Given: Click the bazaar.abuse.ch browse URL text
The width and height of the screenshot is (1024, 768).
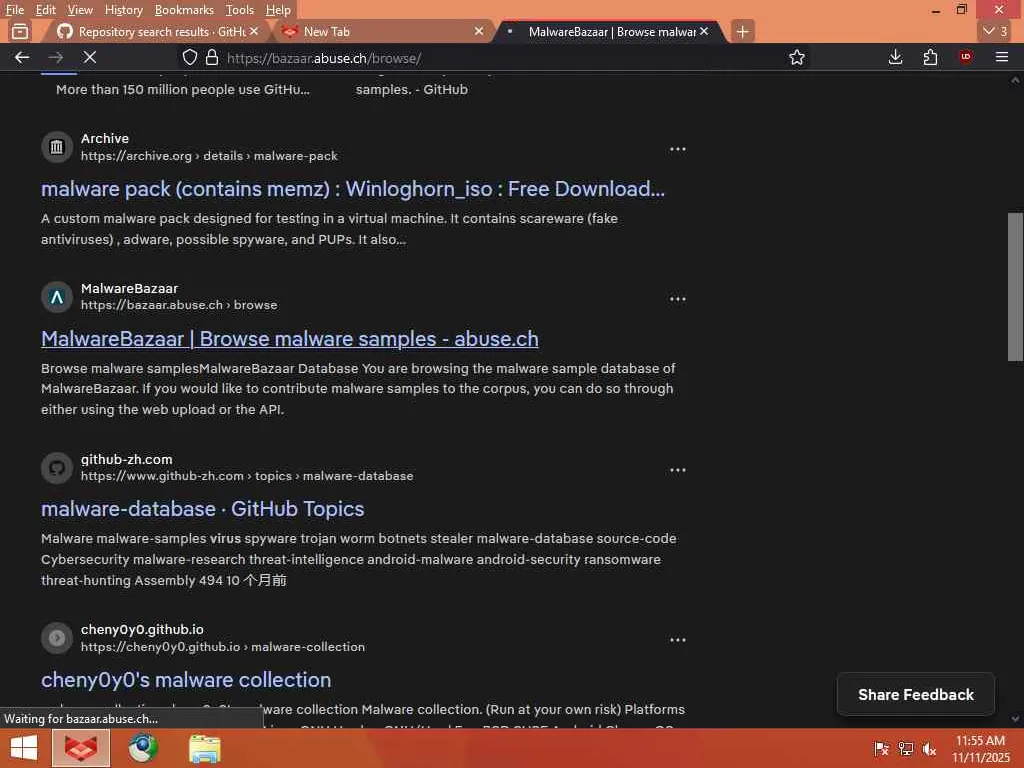Looking at the screenshot, I should [x=179, y=305].
